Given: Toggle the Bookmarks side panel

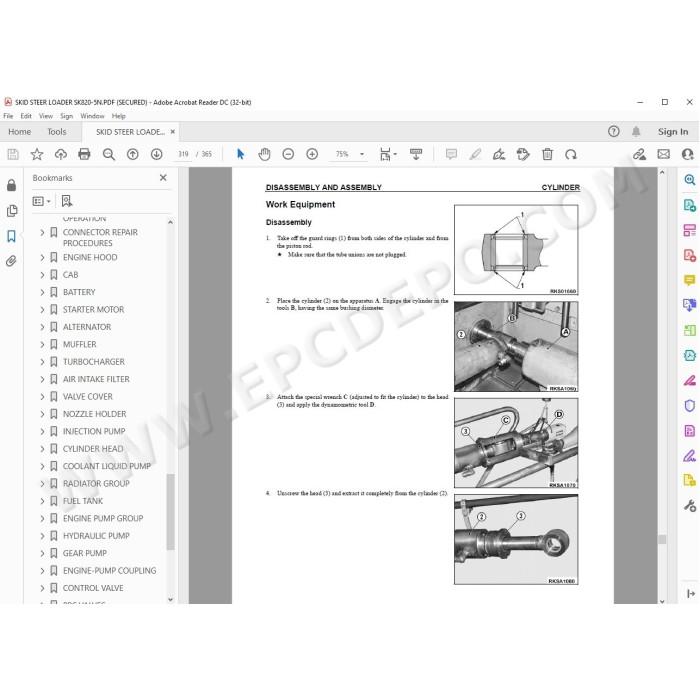Looking at the screenshot, I should [12, 236].
